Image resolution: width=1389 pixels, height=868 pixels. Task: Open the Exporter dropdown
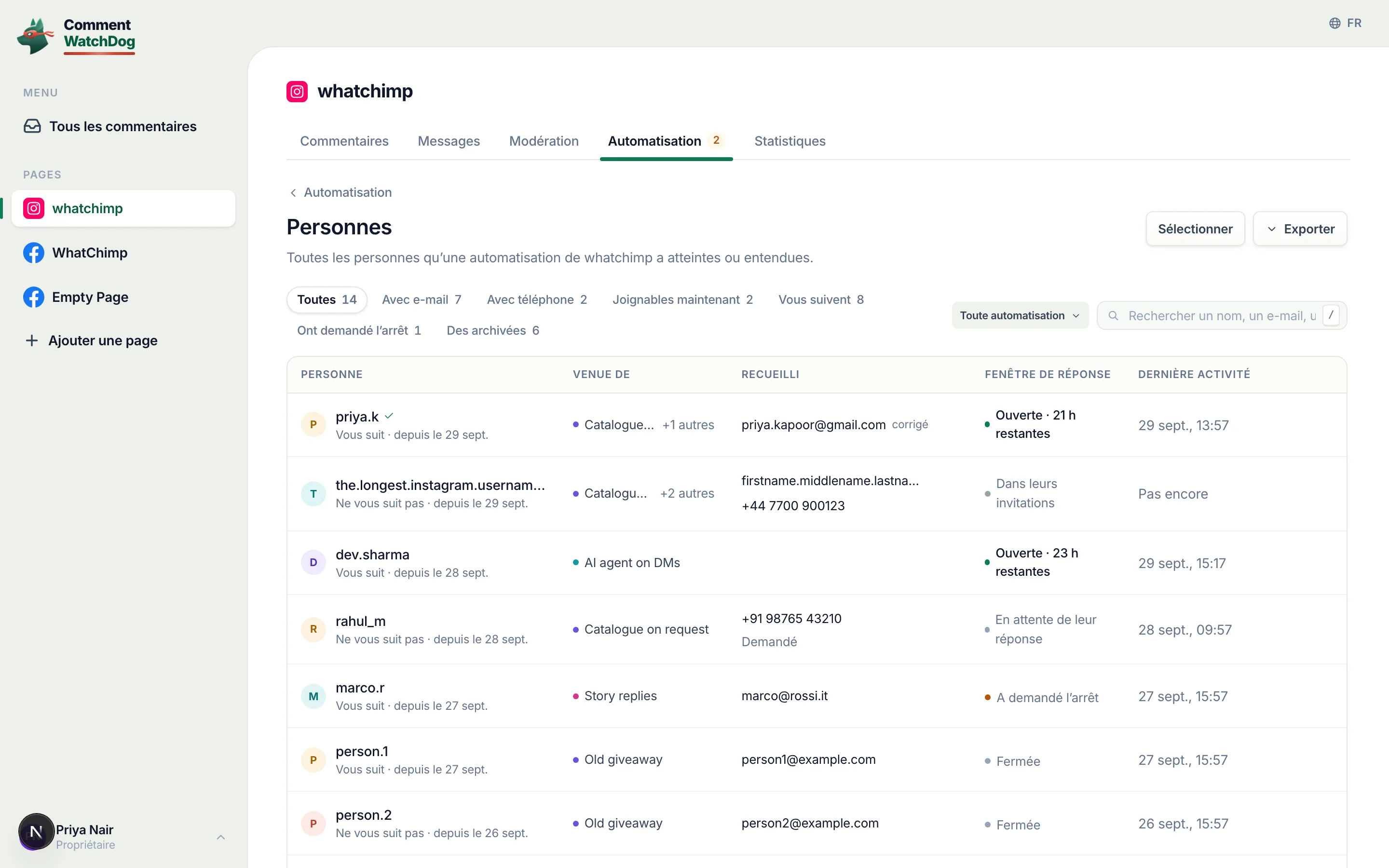pyautogui.click(x=1299, y=229)
